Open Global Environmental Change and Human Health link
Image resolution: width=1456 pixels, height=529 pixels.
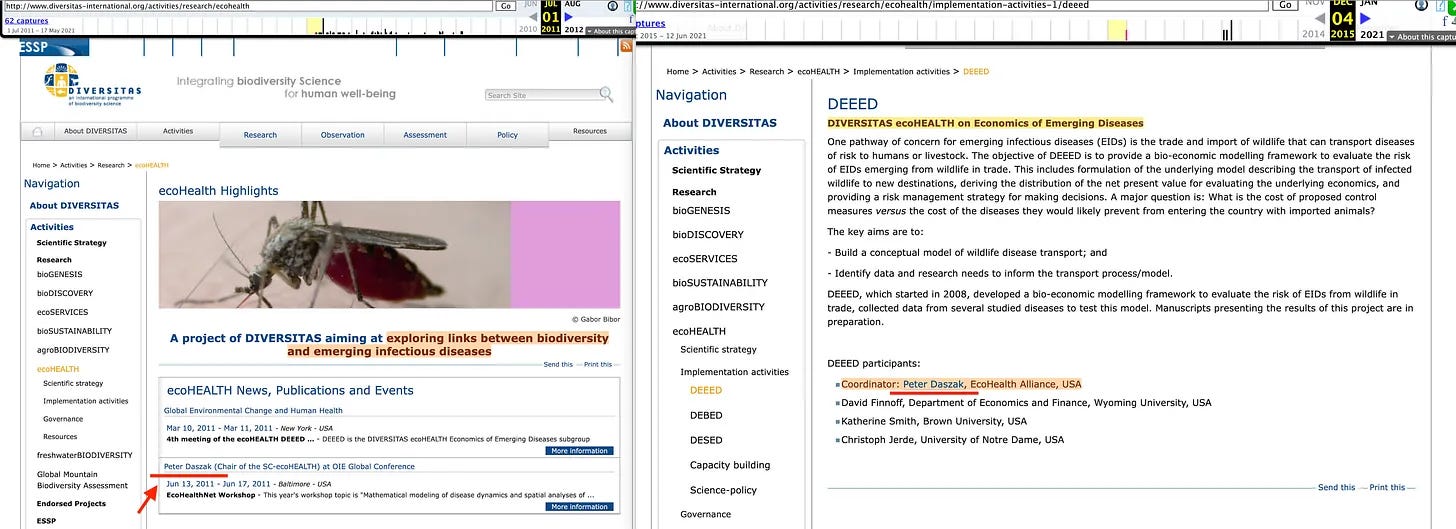click(253, 411)
